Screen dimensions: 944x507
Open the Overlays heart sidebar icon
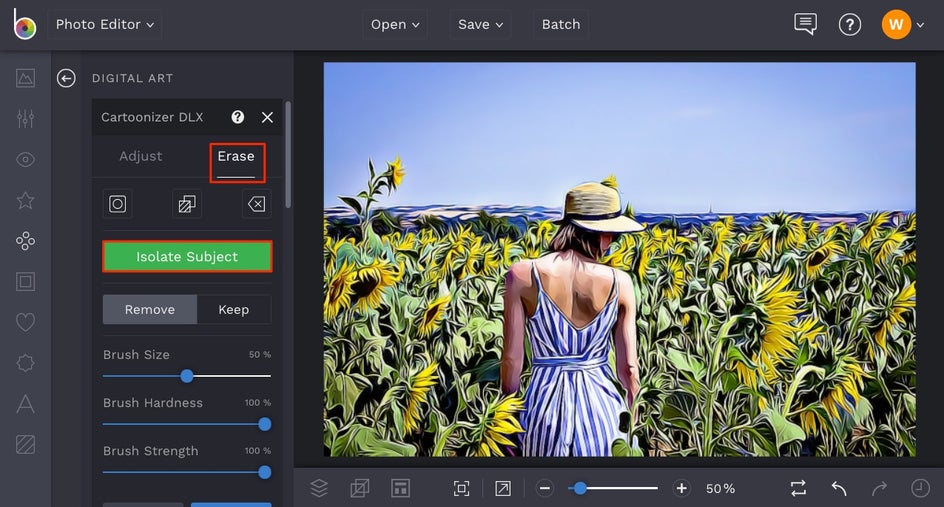25,323
